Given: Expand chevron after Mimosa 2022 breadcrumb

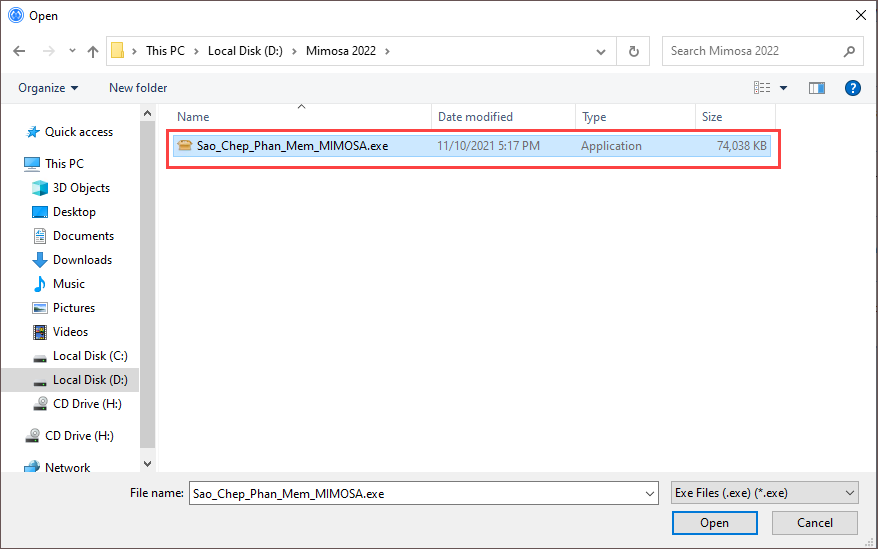Looking at the screenshot, I should 387,51.
